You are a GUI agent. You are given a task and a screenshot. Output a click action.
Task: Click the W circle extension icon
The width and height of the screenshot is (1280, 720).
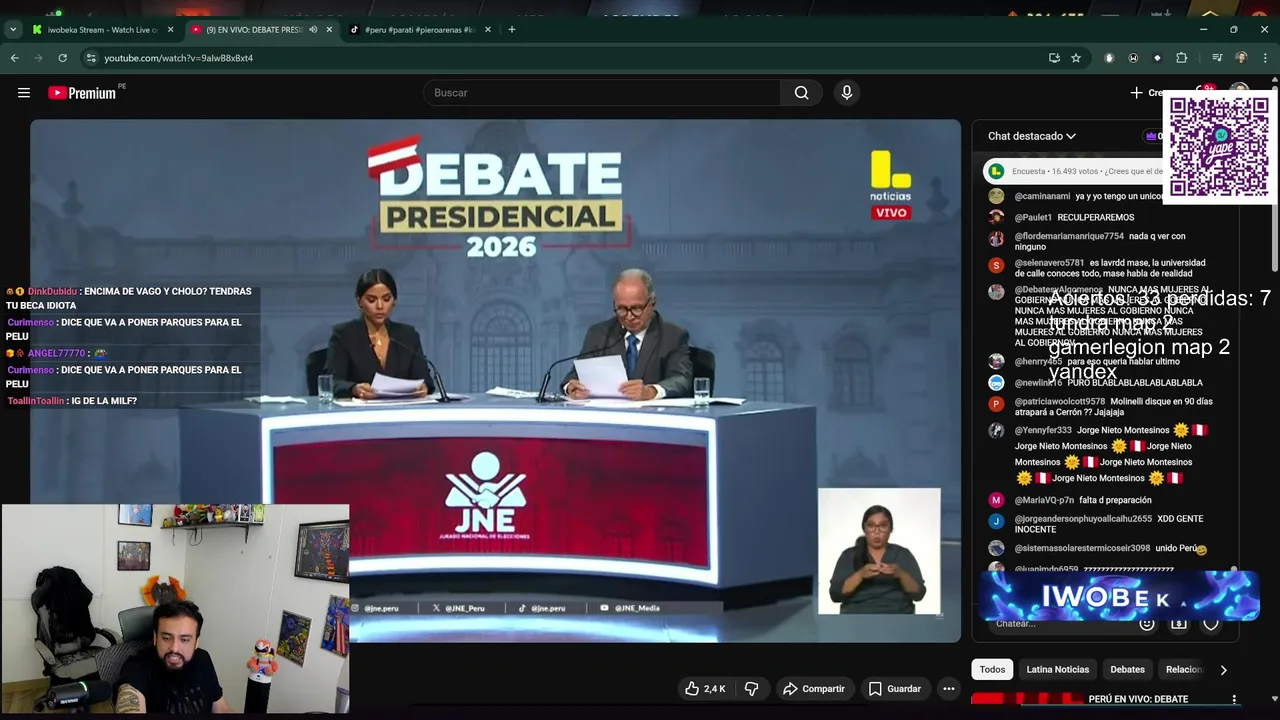1133,58
